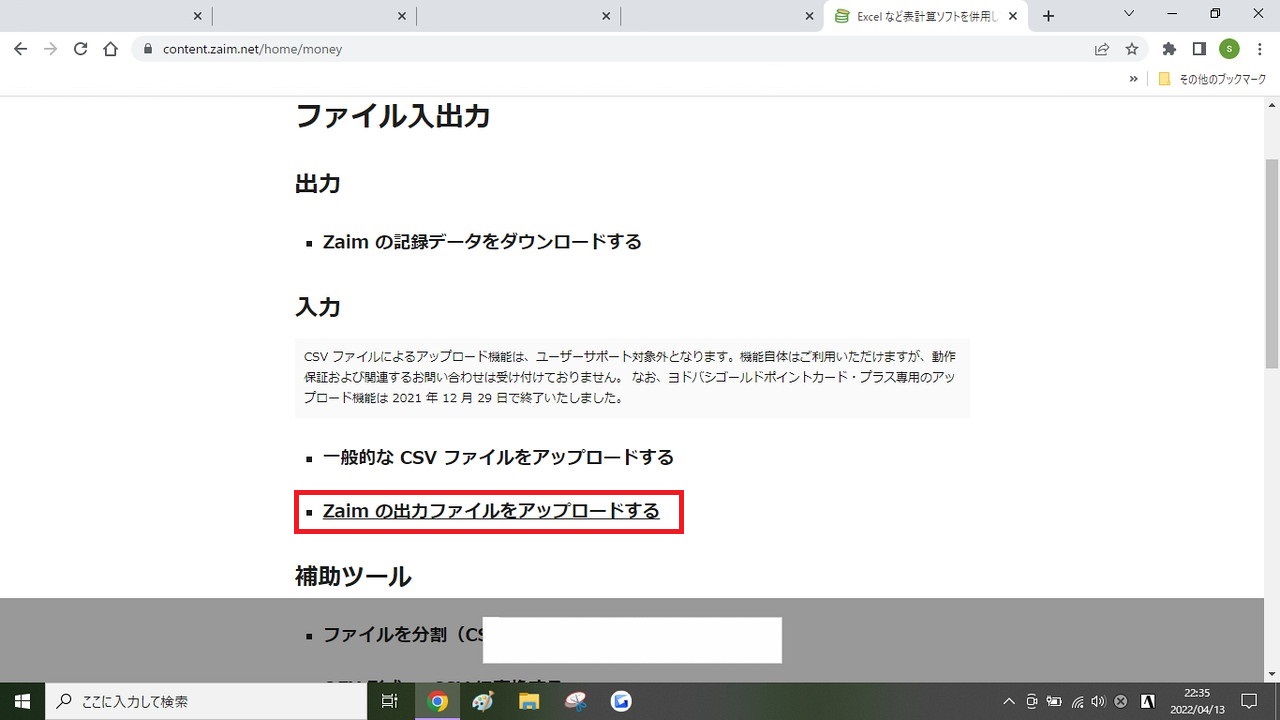
Task: Click the taskbar search box
Action: pyautogui.click(x=207, y=701)
